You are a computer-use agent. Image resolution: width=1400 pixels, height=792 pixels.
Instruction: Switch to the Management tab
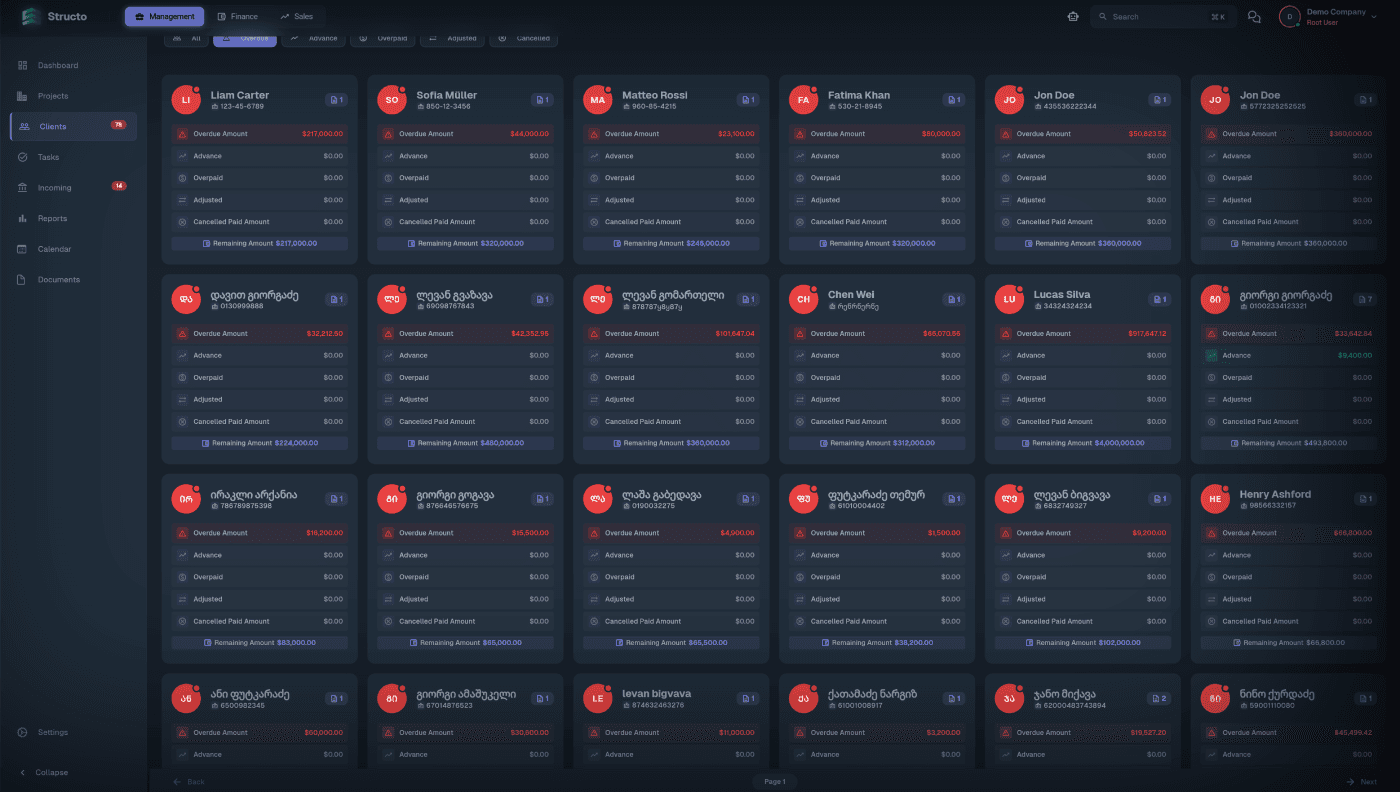point(165,16)
